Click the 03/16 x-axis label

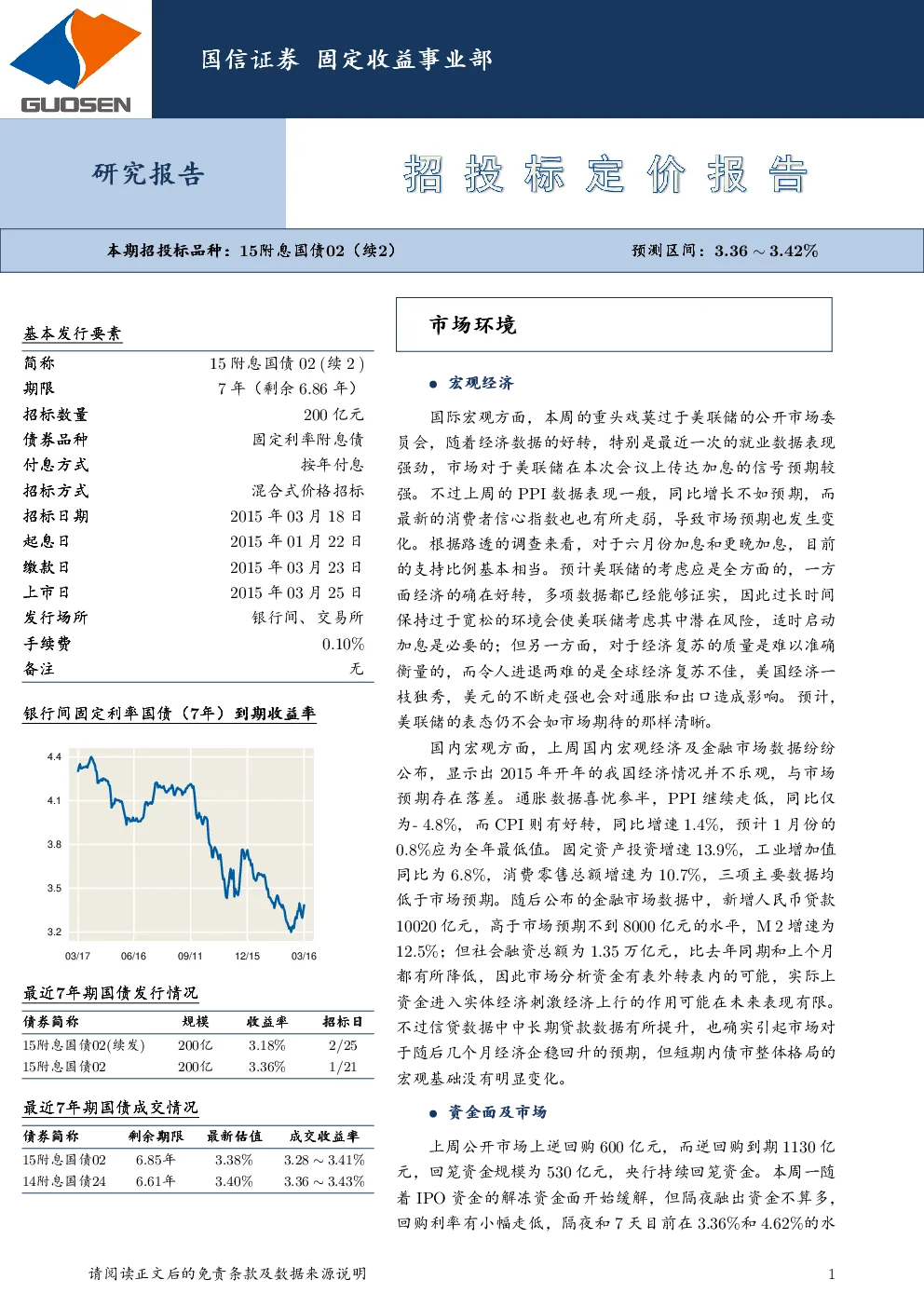point(304,957)
